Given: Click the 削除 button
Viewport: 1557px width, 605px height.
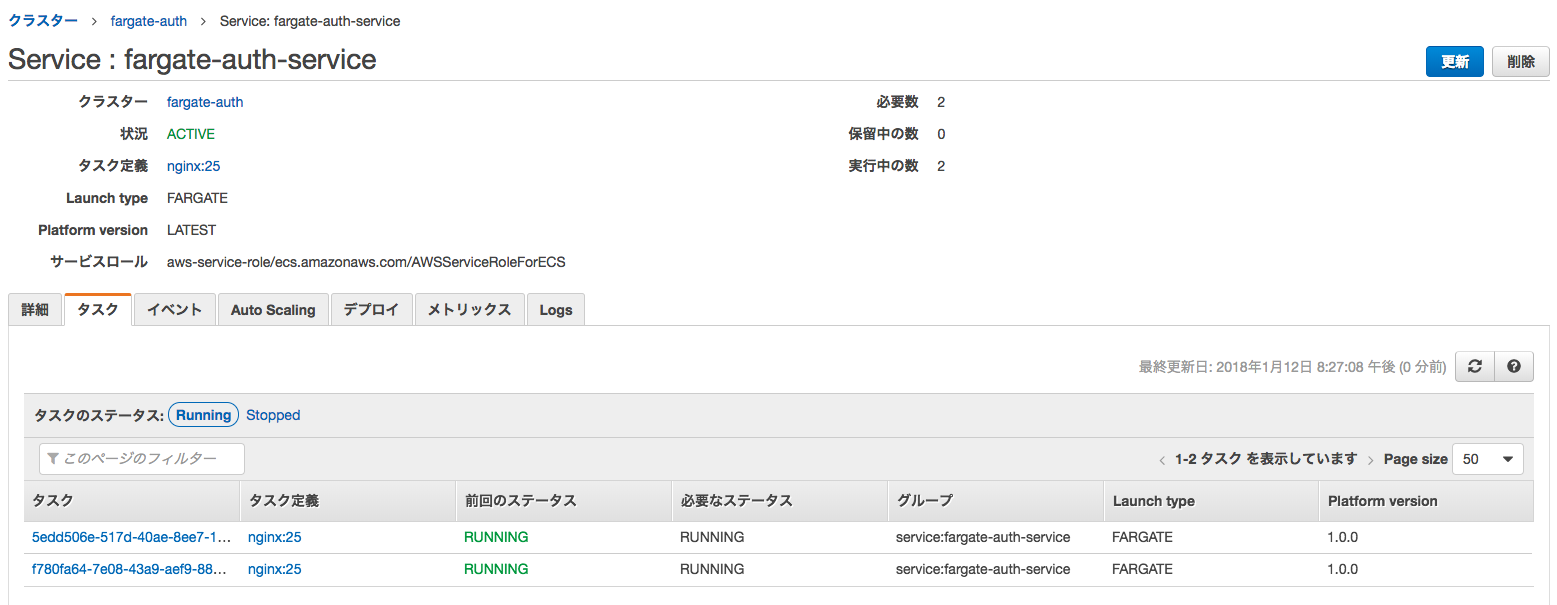Looking at the screenshot, I should coord(1520,61).
